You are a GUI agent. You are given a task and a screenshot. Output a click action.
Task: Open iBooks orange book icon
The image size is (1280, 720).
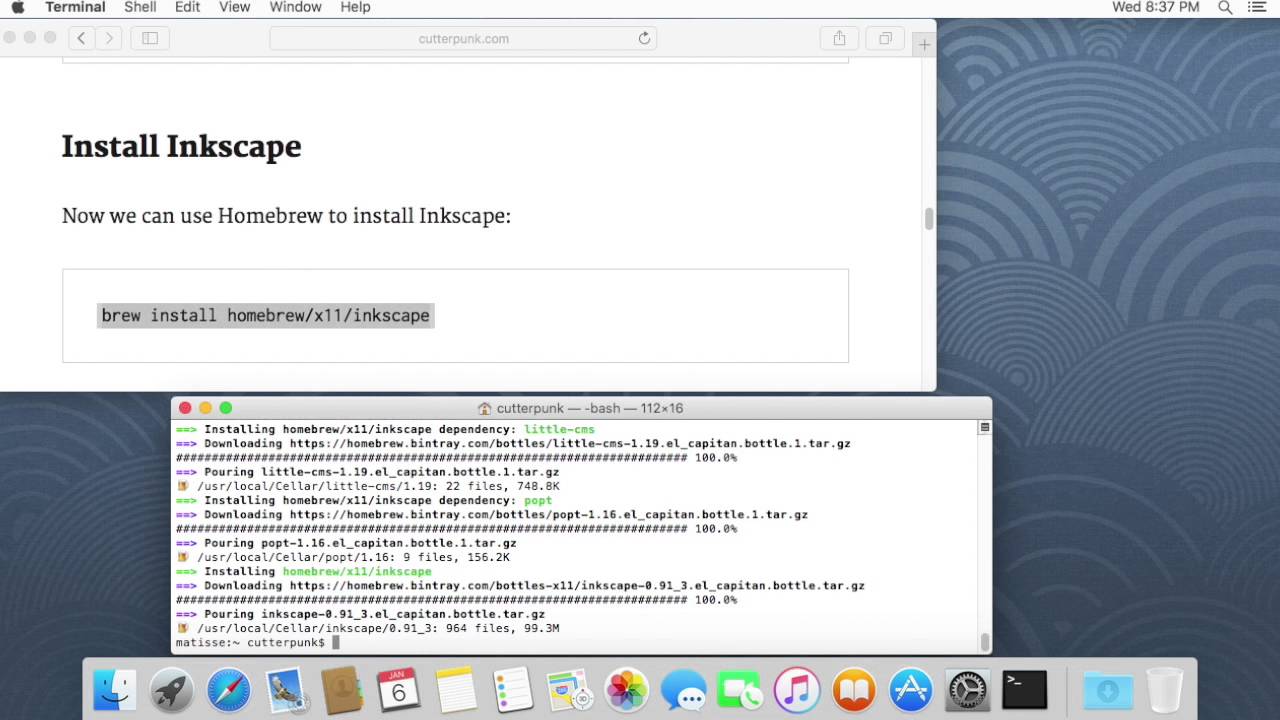coord(854,690)
